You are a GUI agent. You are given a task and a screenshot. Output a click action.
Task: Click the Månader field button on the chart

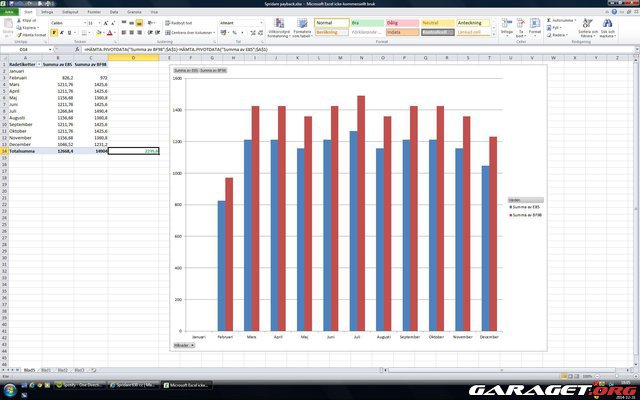pyautogui.click(x=183, y=345)
